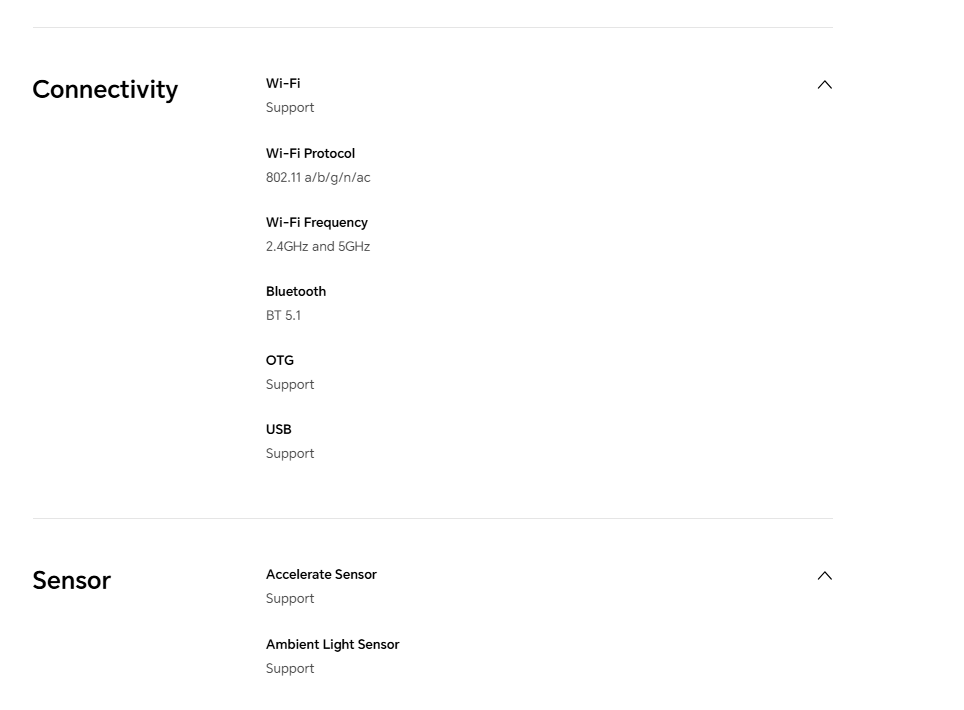The width and height of the screenshot is (964, 710).
Task: Select the Accelerate Sensor label
Action: pos(321,574)
